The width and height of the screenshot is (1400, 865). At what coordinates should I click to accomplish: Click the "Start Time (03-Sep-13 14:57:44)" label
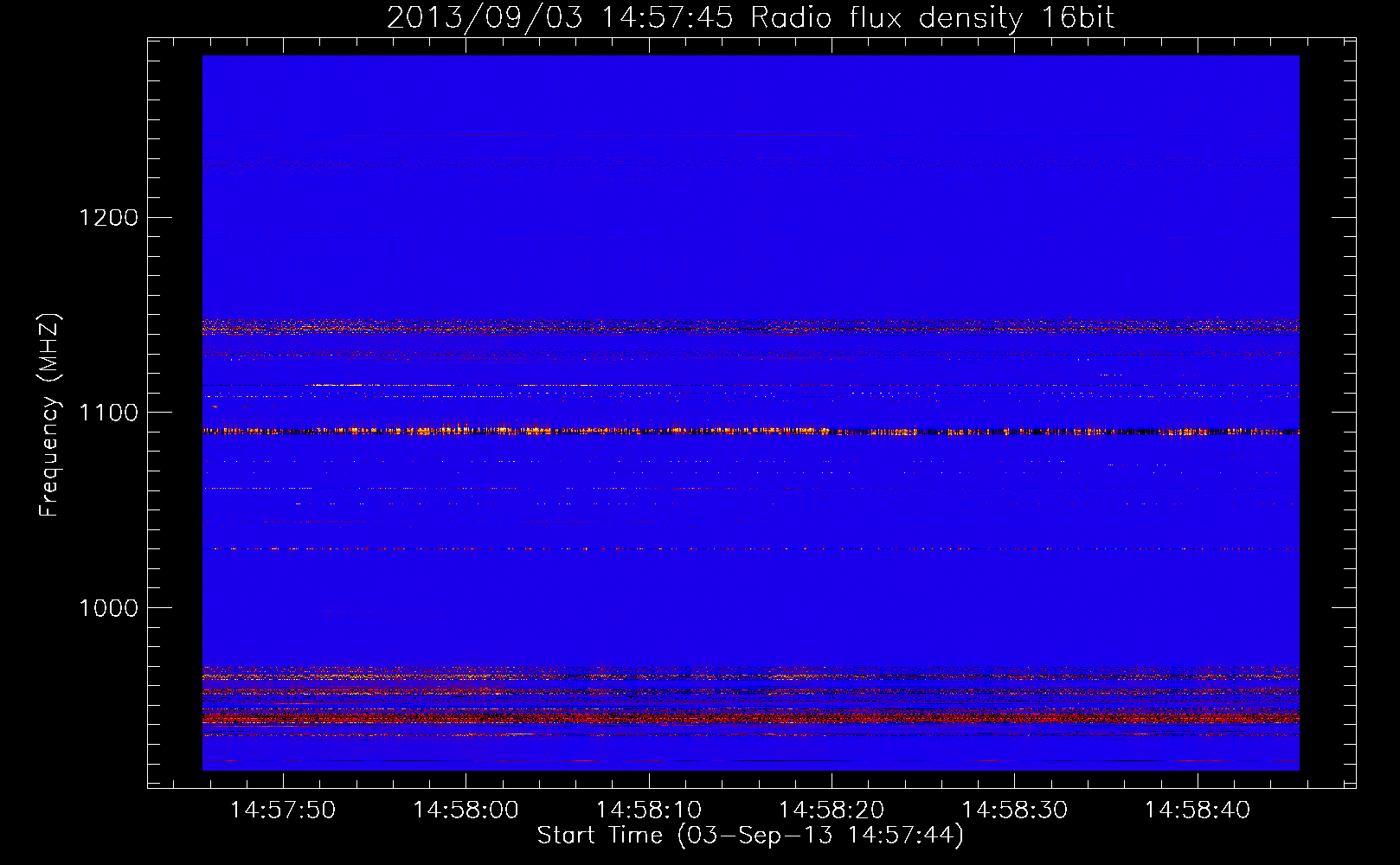point(750,836)
